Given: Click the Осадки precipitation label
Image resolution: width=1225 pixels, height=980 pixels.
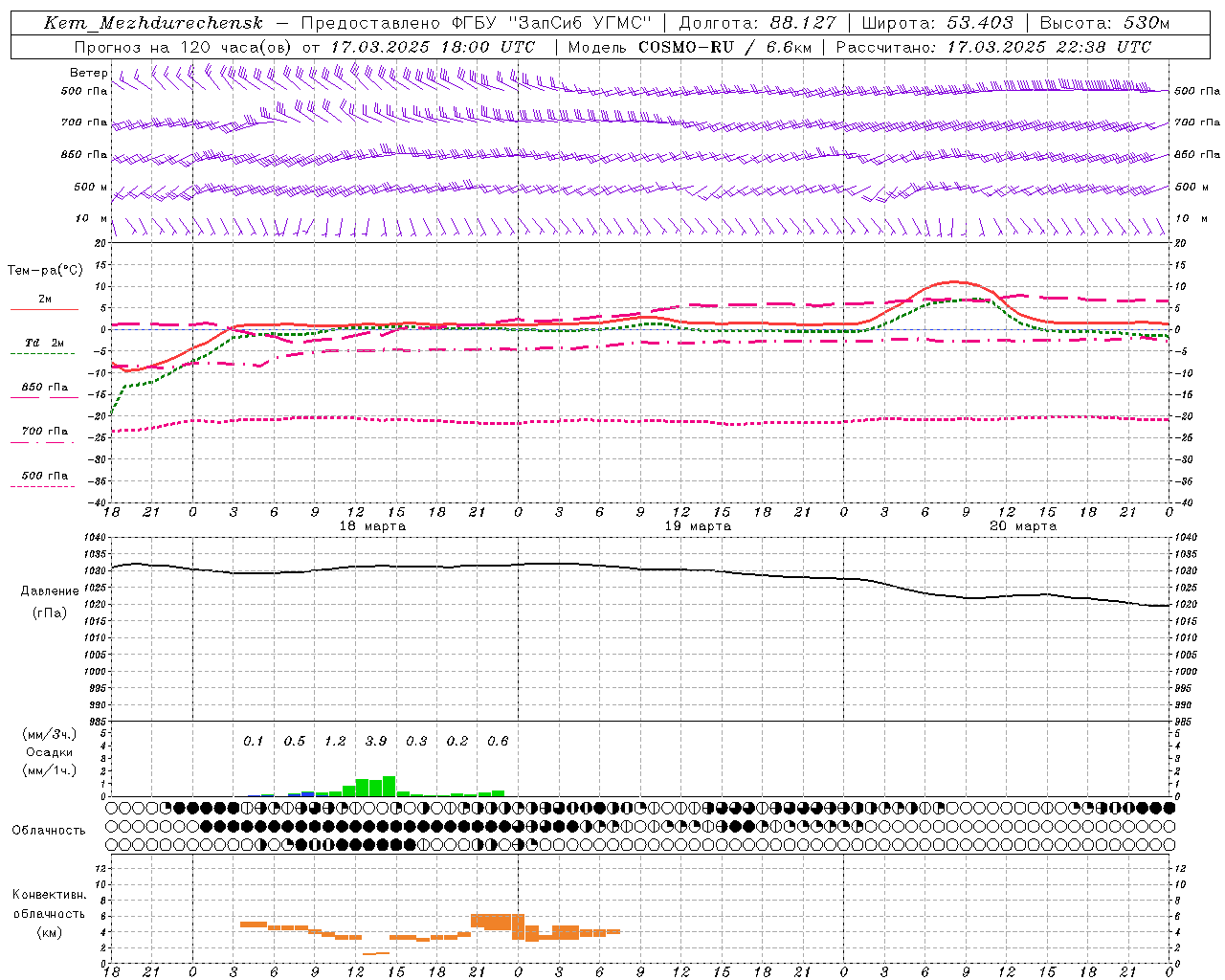Looking at the screenshot, I should click(49, 752).
